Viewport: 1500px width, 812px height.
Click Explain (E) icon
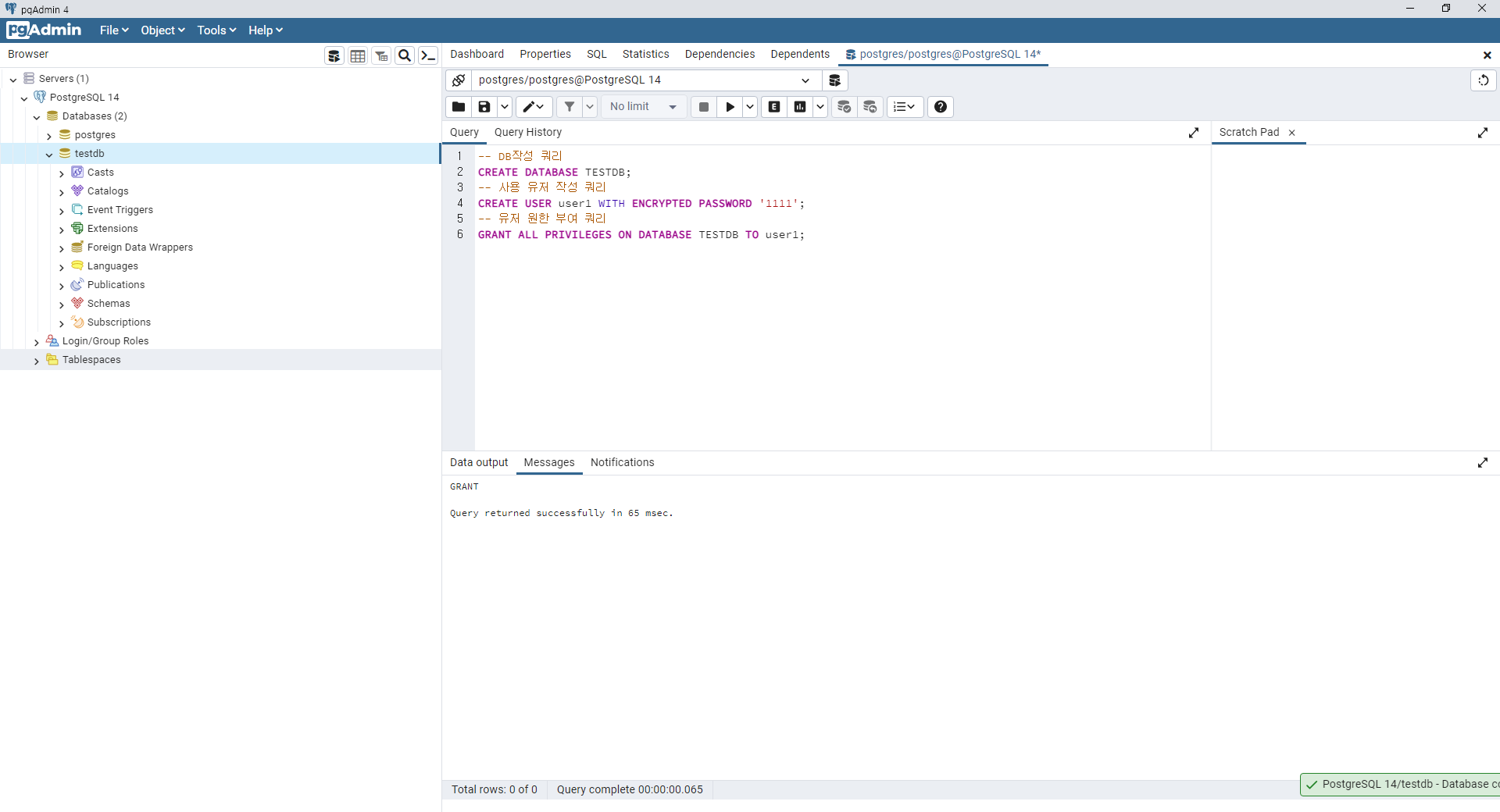[x=774, y=107]
